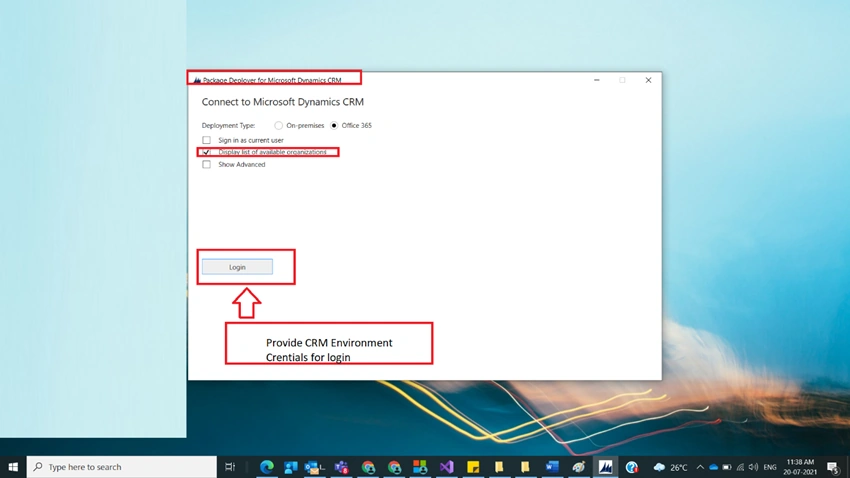Open the Windows Start menu
The image size is (850, 478).
coord(13,467)
